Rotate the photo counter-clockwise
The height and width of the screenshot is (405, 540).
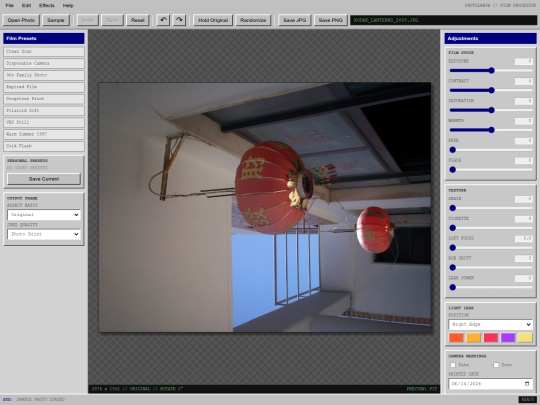tap(163, 20)
